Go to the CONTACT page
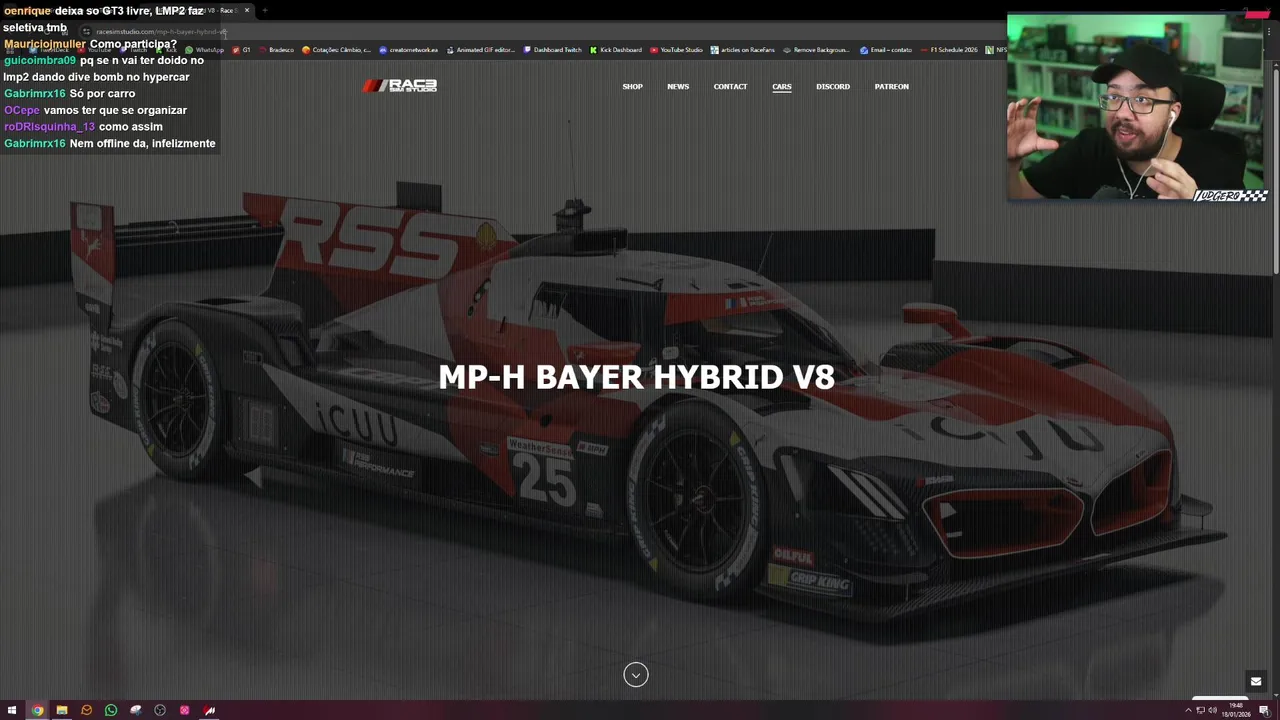The width and height of the screenshot is (1280, 720). [730, 87]
